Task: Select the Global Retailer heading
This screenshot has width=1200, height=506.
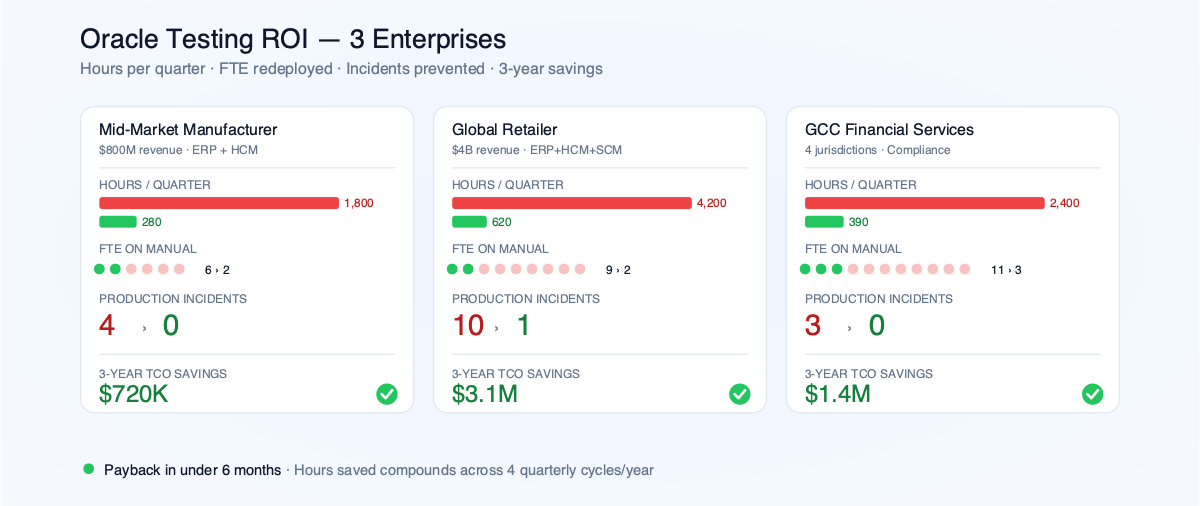Action: [505, 129]
